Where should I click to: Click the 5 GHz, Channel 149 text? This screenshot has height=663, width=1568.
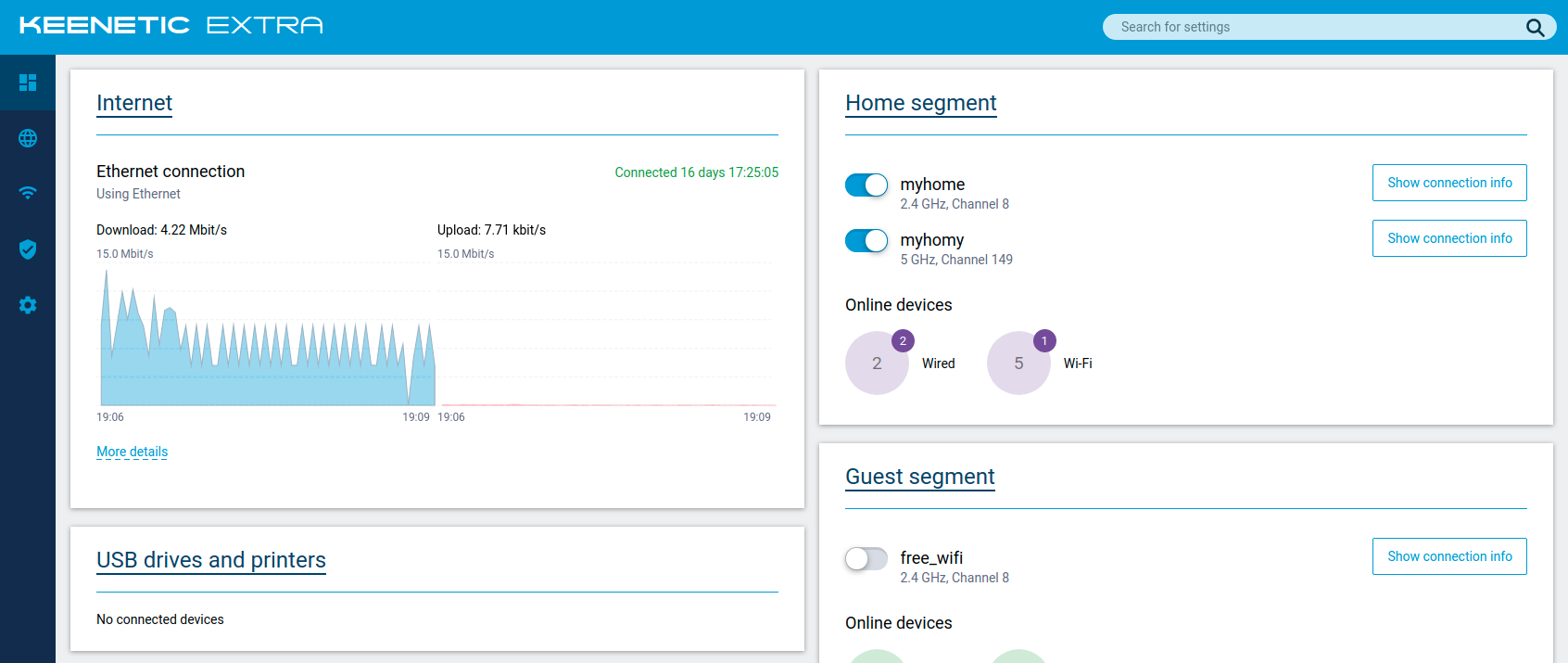click(x=956, y=260)
